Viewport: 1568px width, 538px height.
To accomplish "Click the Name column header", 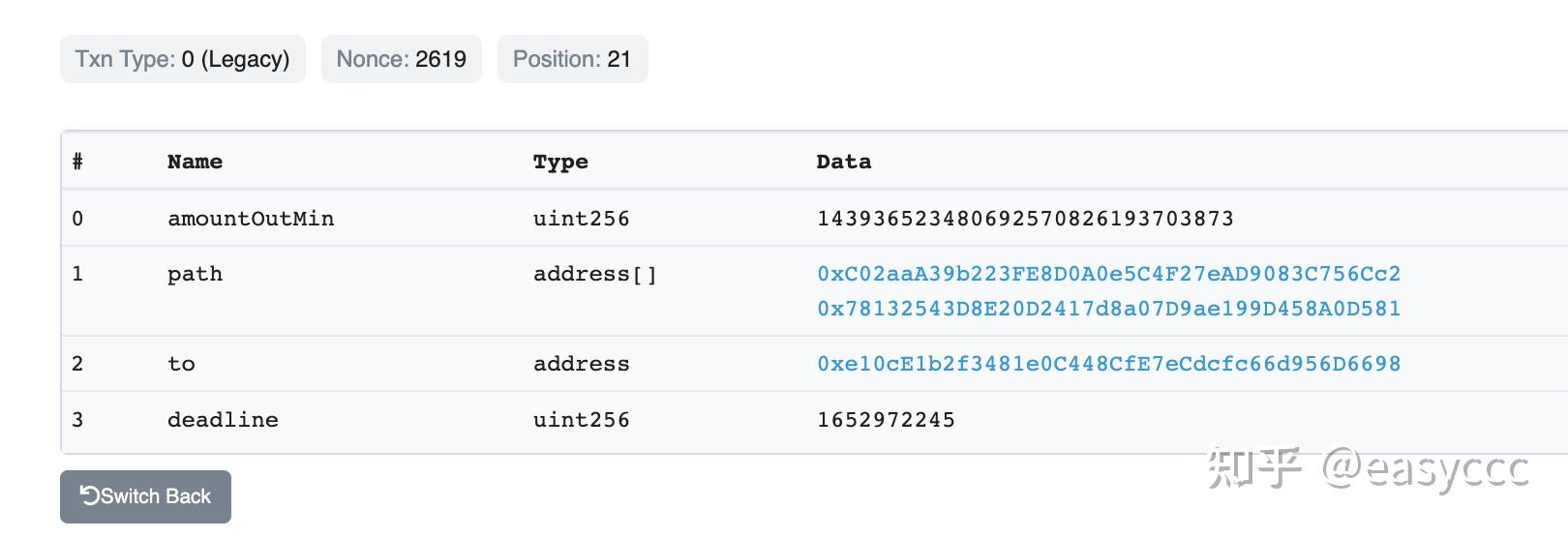I will click(195, 162).
